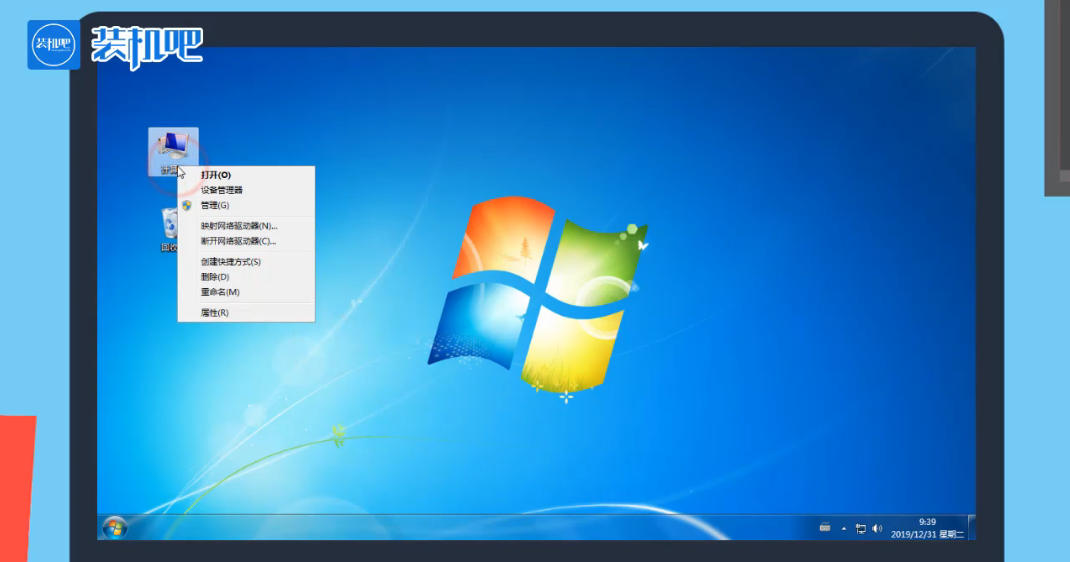Open 设备管理器 from context menu

(x=246, y=190)
